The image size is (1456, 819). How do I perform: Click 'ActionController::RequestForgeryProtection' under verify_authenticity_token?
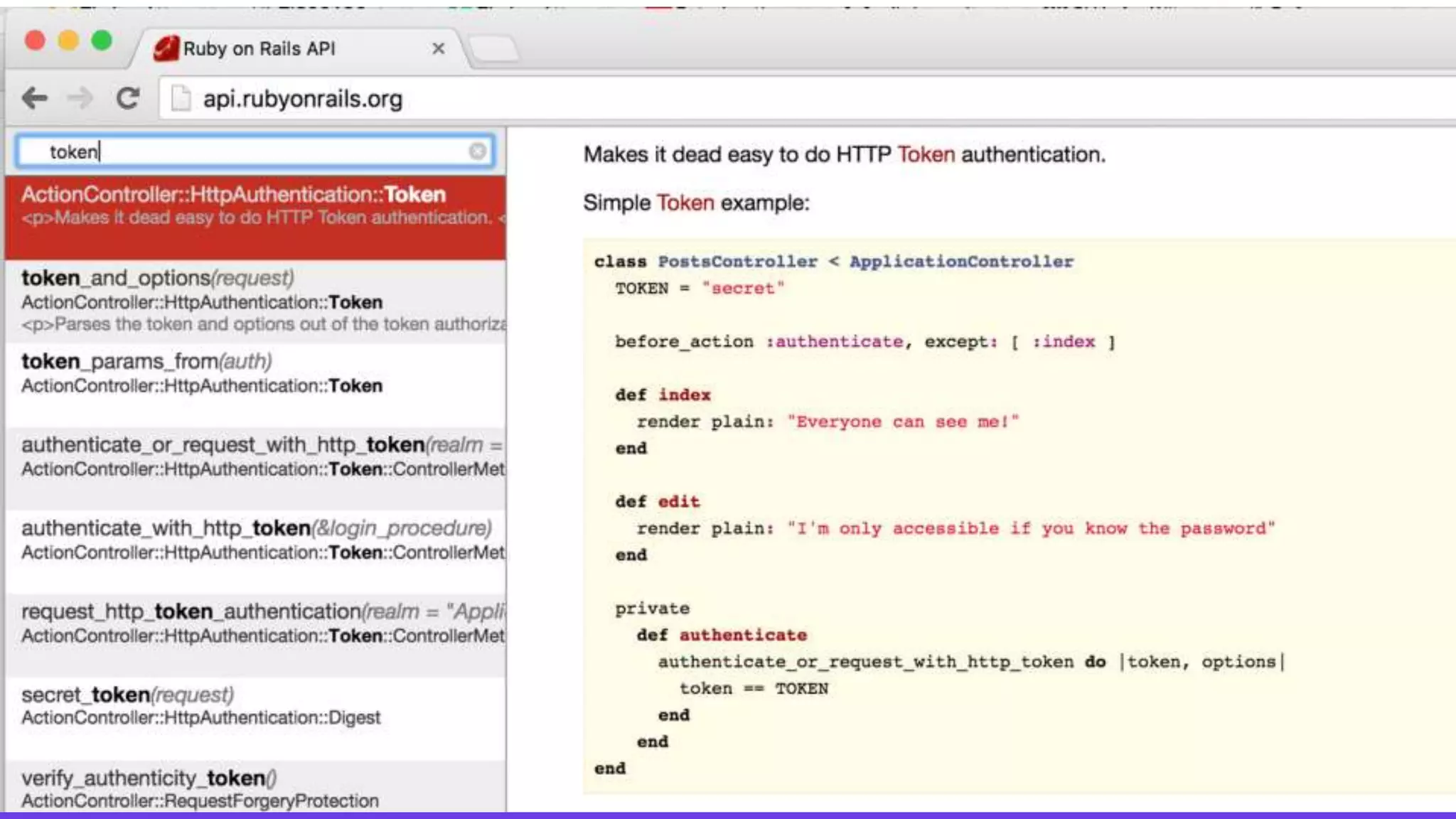coord(200,801)
